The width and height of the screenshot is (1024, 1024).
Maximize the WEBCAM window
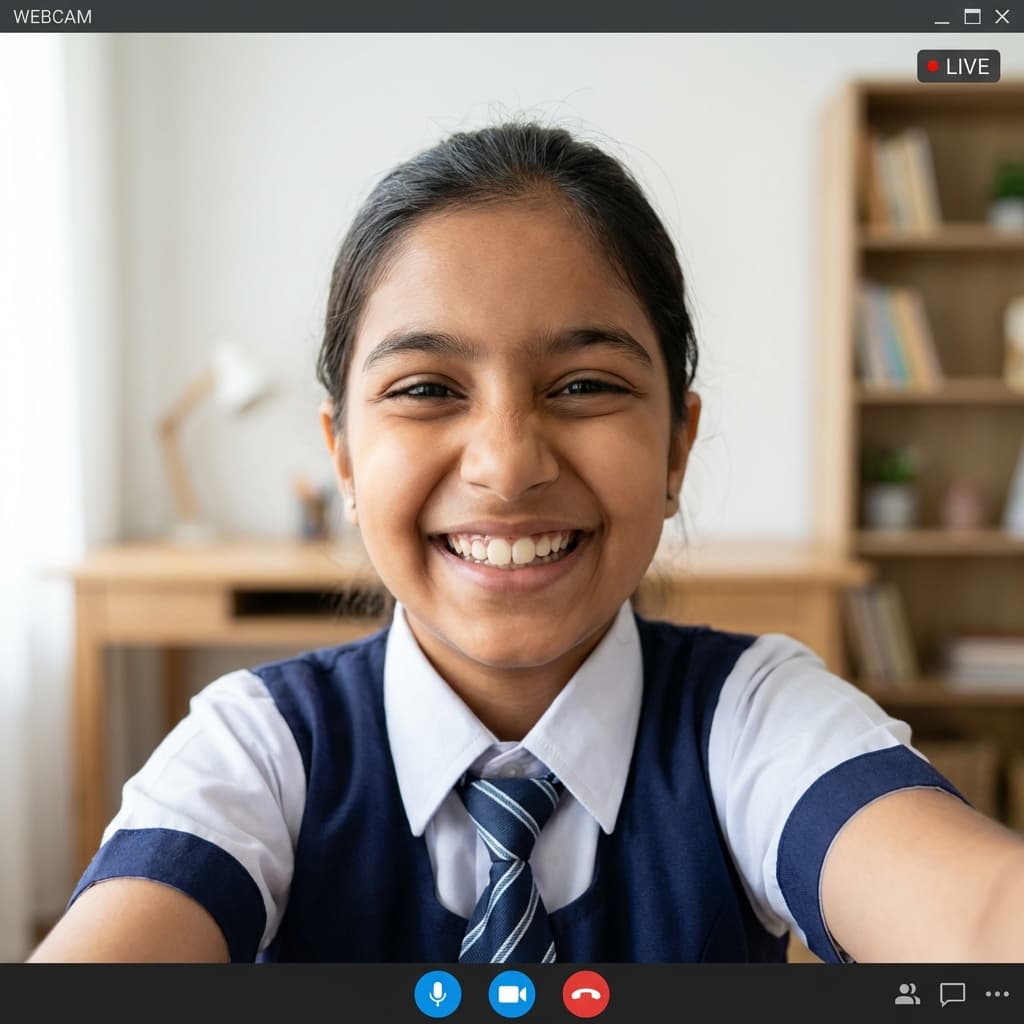972,16
